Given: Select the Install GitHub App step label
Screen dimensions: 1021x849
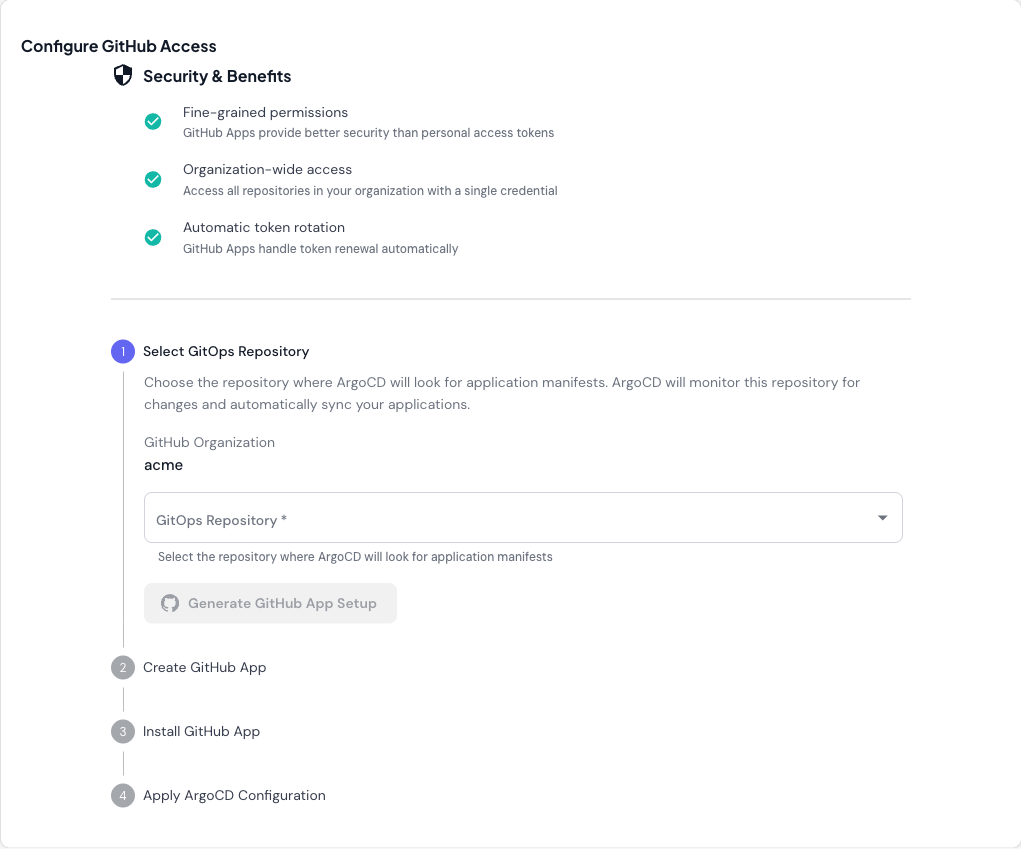Looking at the screenshot, I should pyautogui.click(x=201, y=731).
